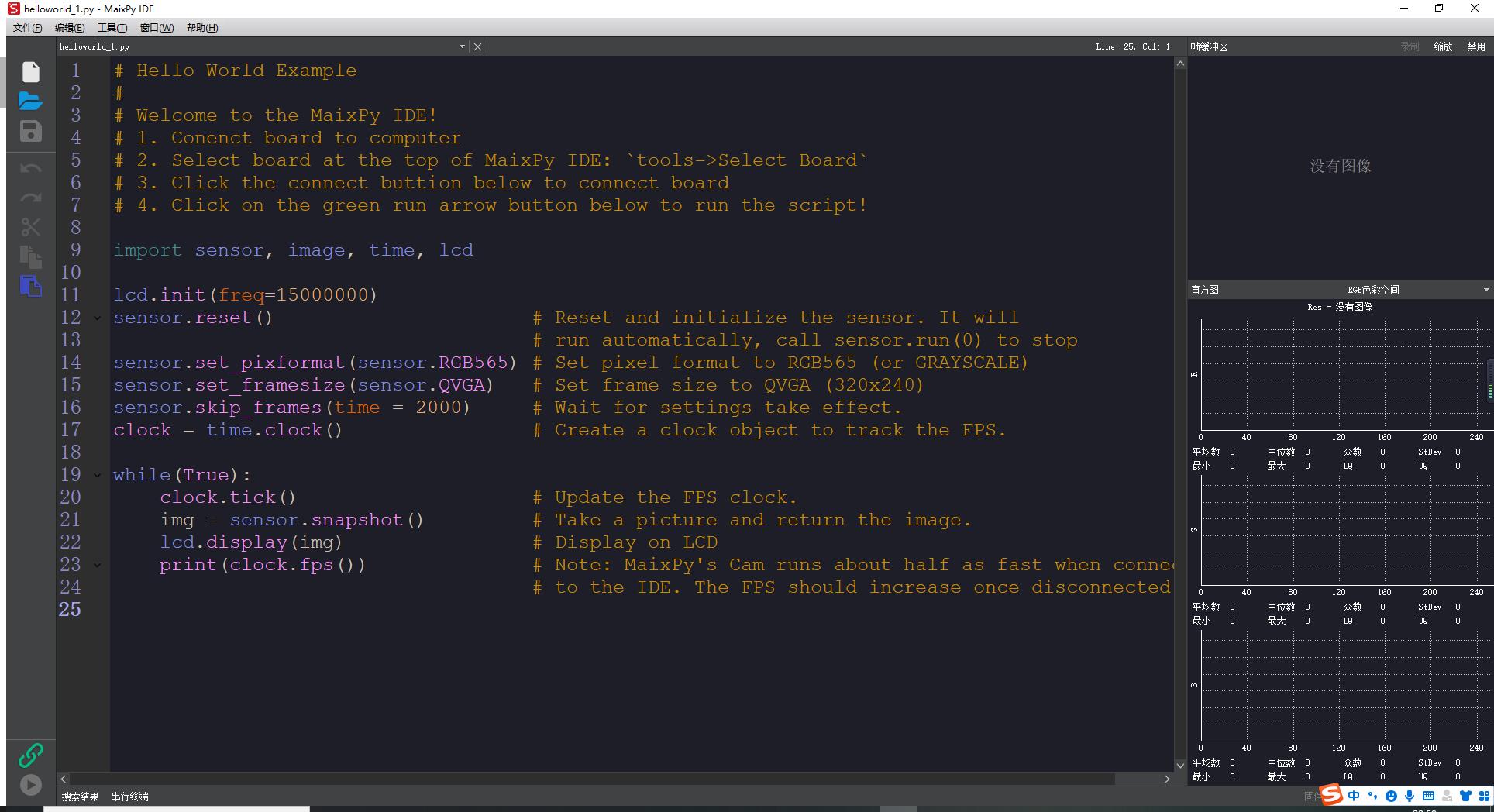This screenshot has width=1494, height=812.
Task: Open the skin shirt icon in Sogou bar
Action: (1465, 796)
